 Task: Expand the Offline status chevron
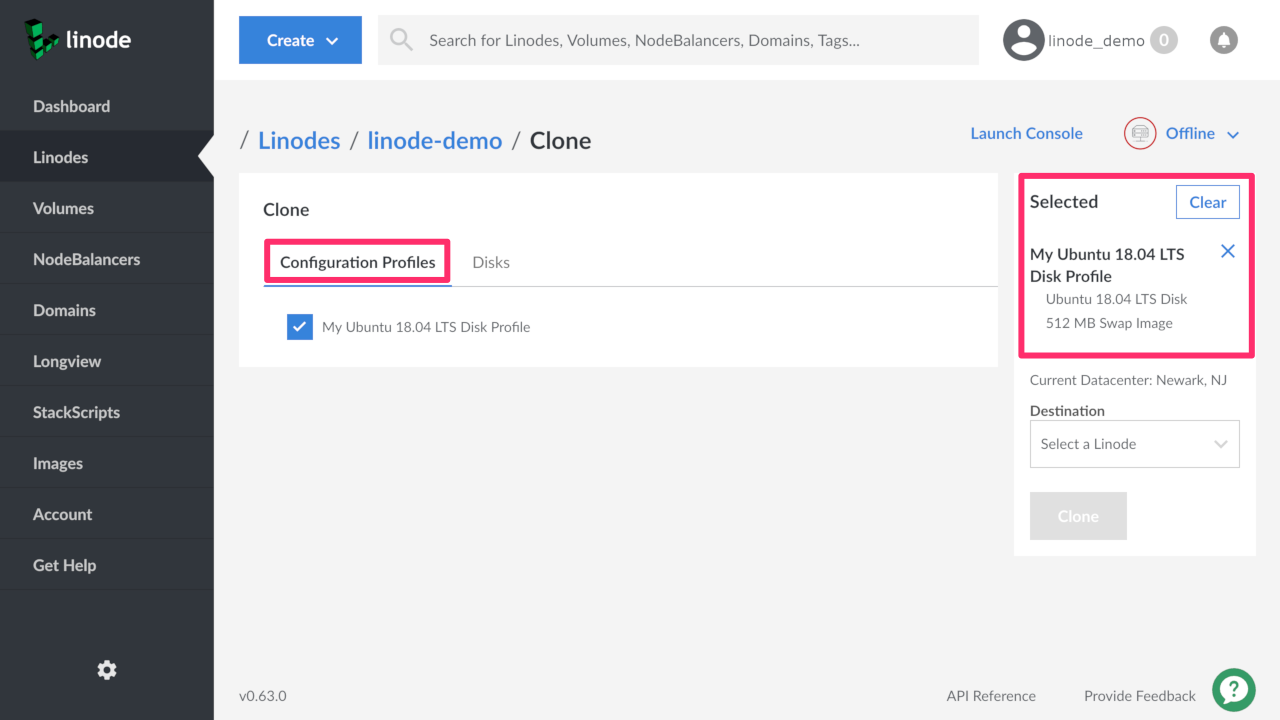click(1233, 133)
